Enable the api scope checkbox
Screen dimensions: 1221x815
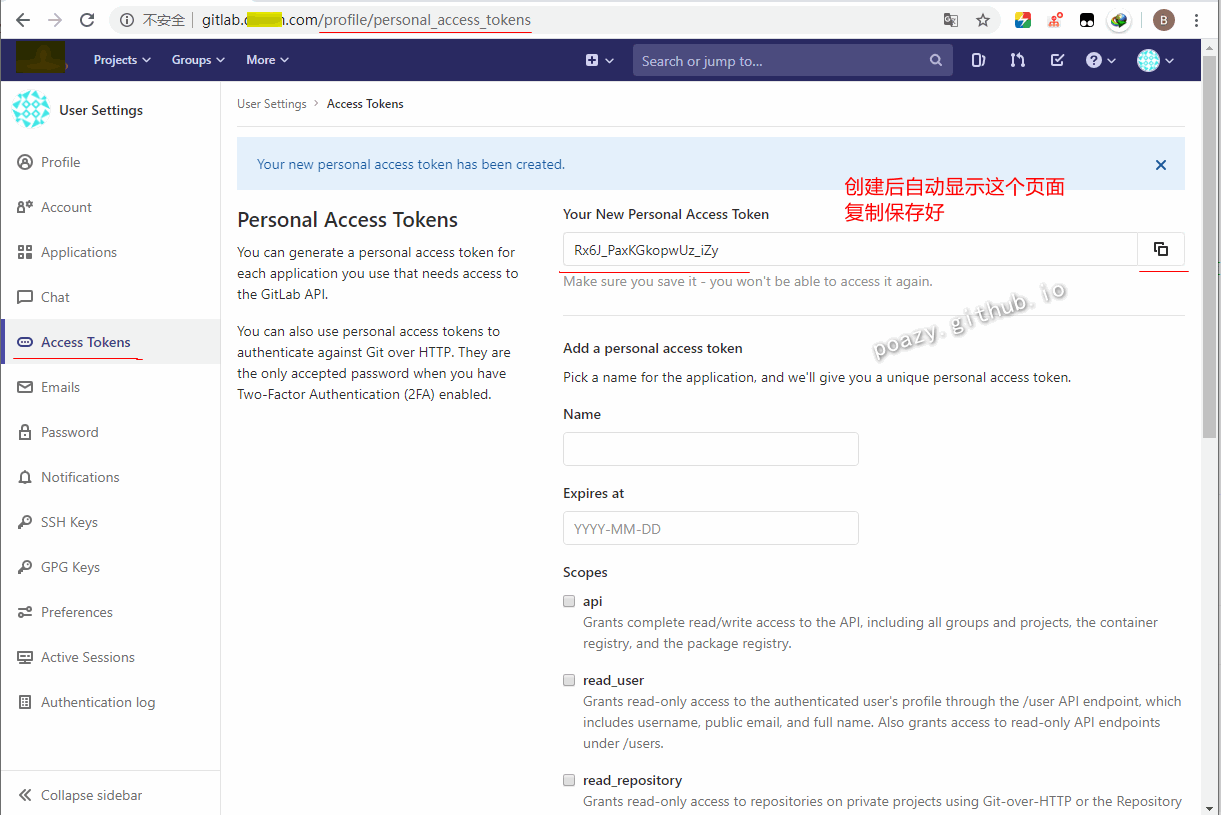pos(568,601)
